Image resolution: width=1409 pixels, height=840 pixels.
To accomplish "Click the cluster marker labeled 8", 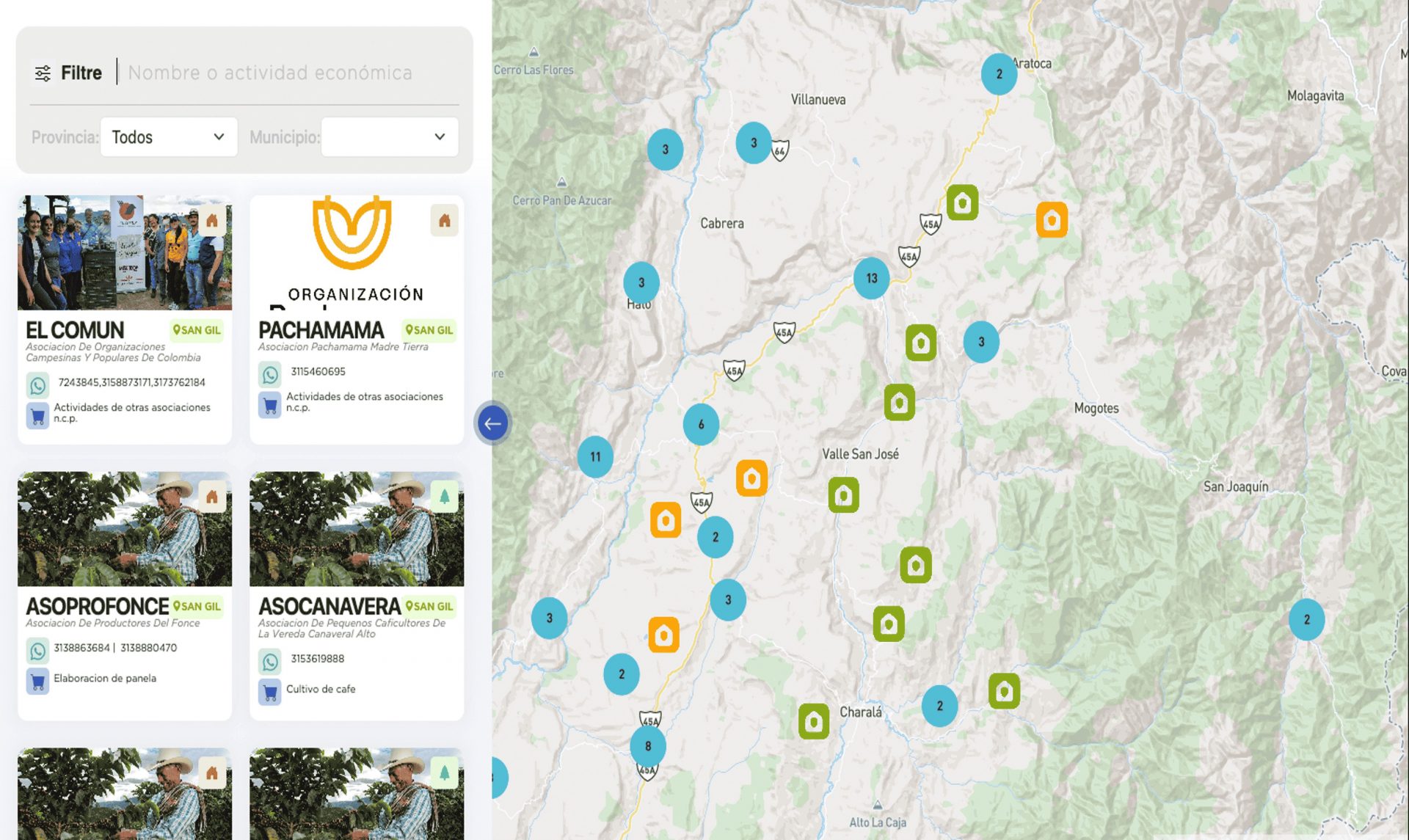I will [x=647, y=746].
